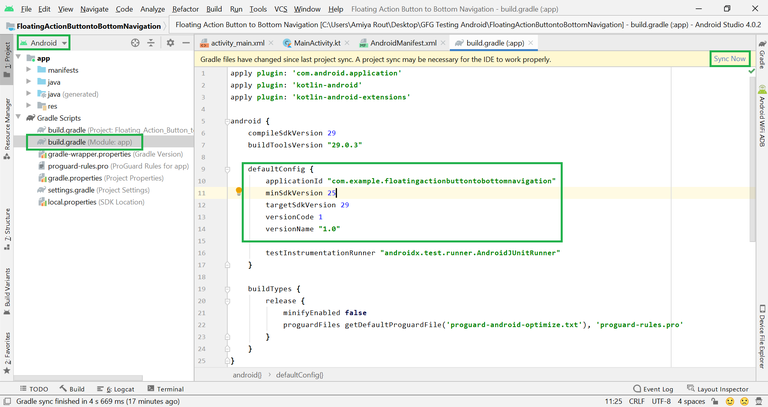Open the Terminal tool window
The width and height of the screenshot is (768, 407).
166,389
